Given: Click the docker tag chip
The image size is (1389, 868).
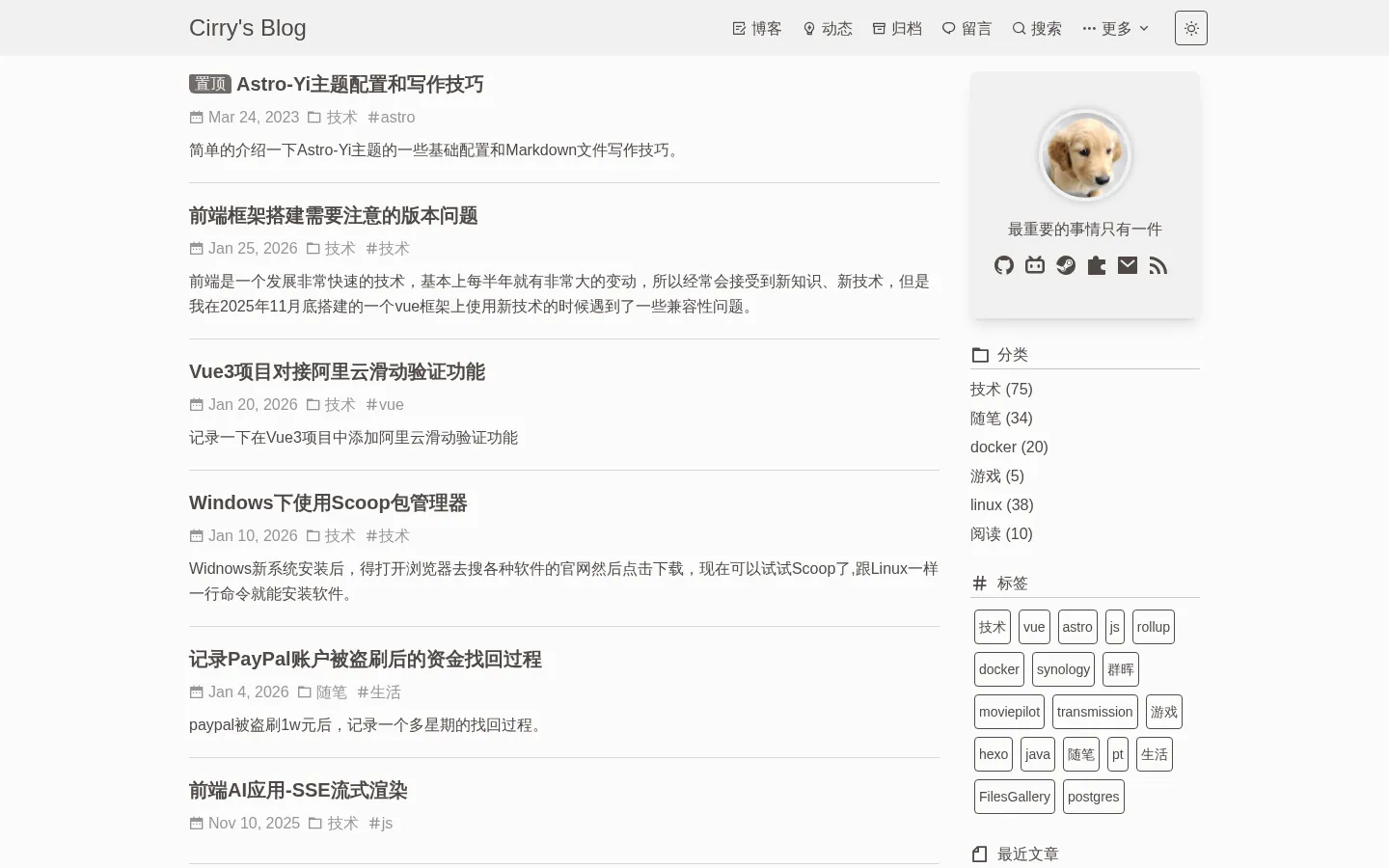Looking at the screenshot, I should (x=999, y=669).
